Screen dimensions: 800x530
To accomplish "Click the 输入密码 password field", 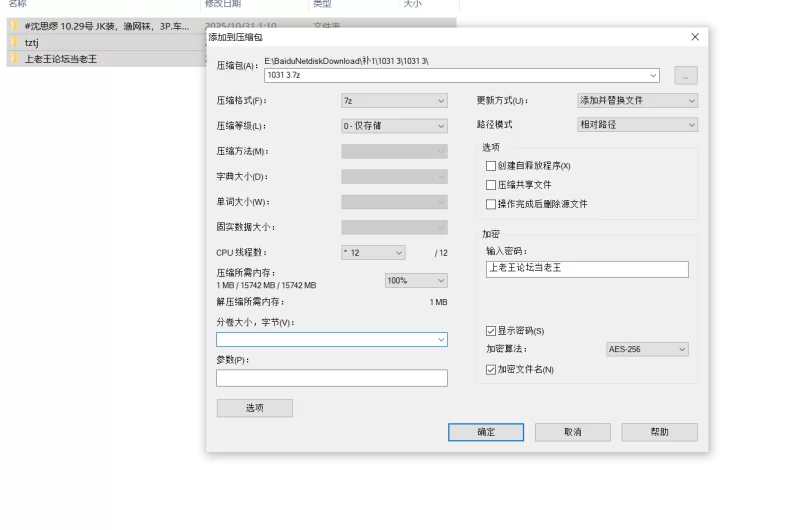I will 587,269.
